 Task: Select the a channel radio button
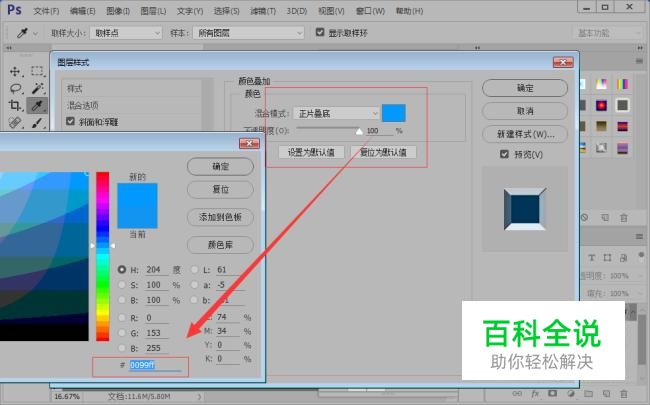pyautogui.click(x=194, y=285)
